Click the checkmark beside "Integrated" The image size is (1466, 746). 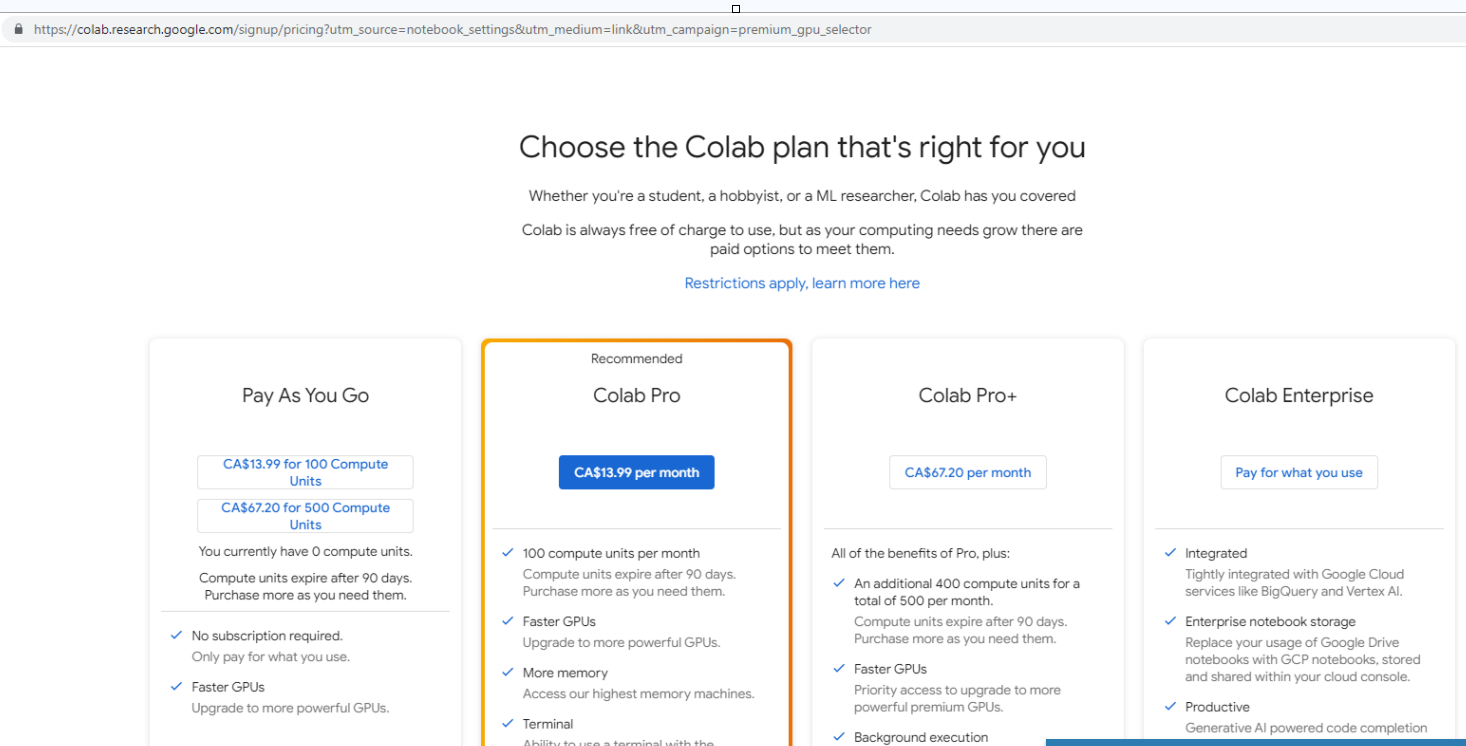pos(1170,553)
